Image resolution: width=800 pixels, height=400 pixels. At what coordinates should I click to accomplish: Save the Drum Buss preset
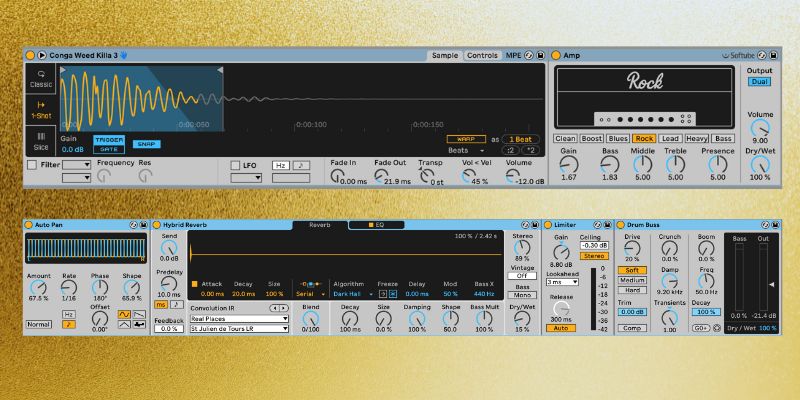coord(774,224)
